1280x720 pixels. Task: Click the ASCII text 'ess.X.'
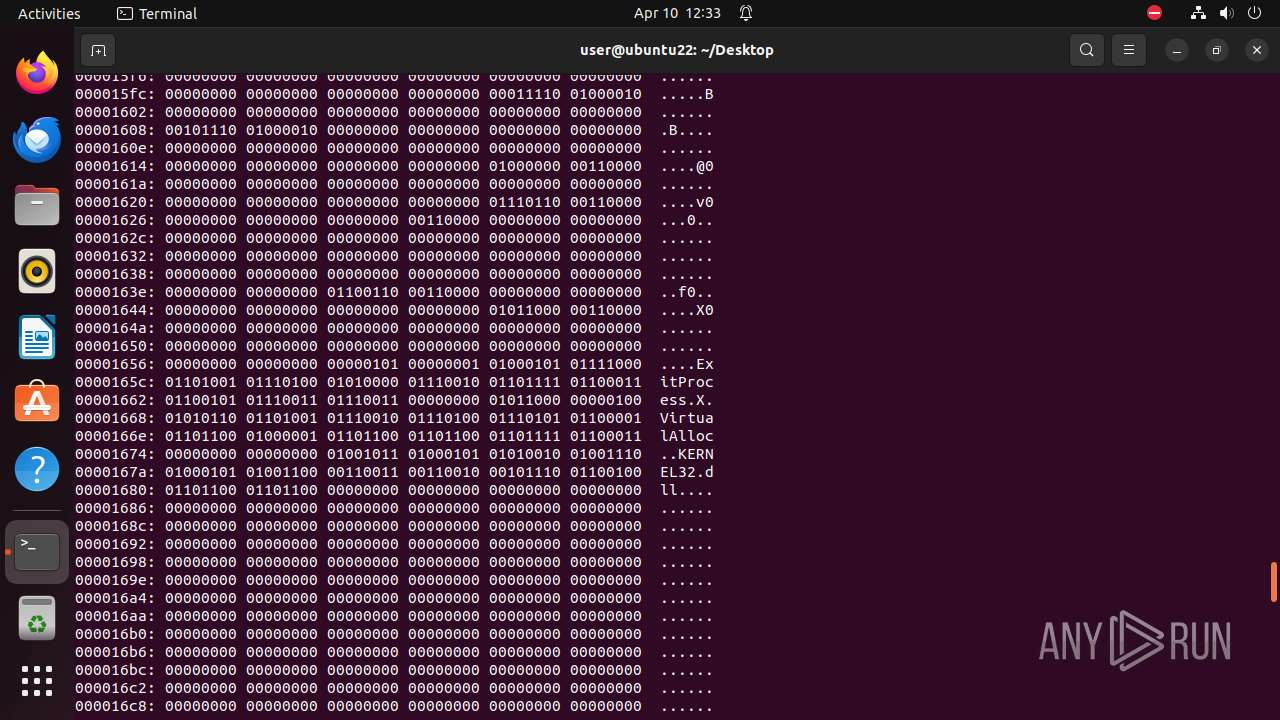[x=686, y=400]
